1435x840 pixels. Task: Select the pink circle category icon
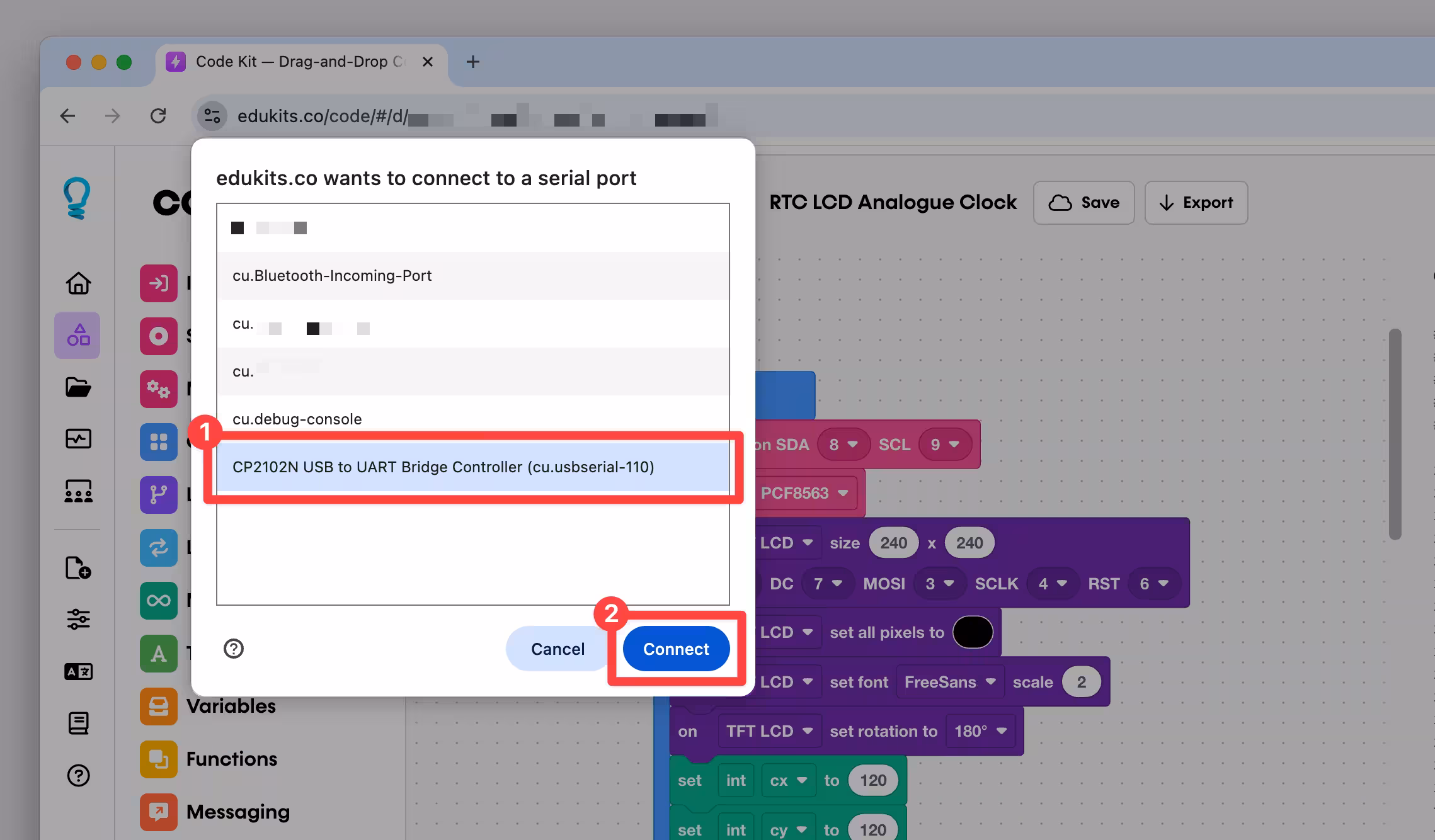click(158, 336)
